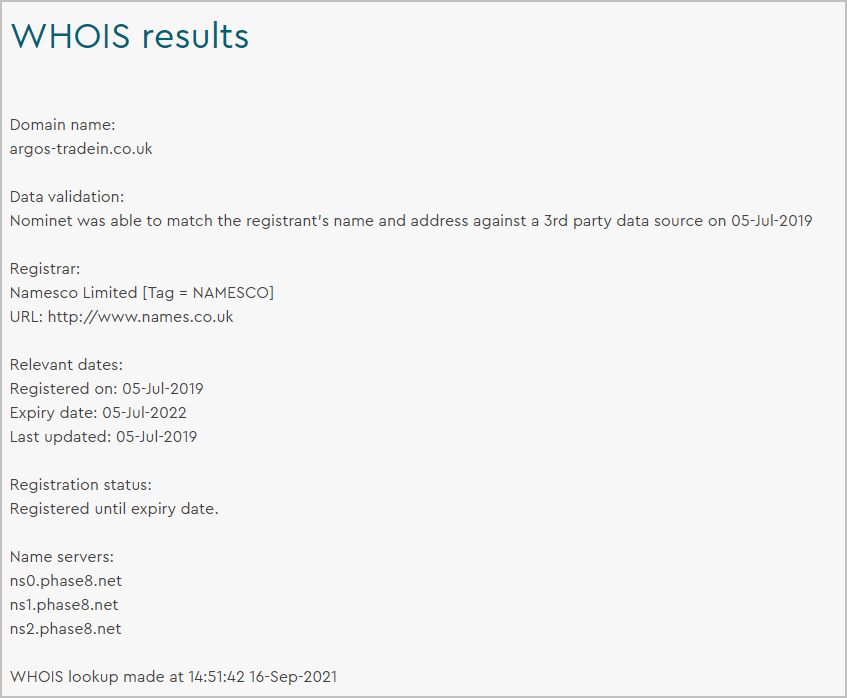The height and width of the screenshot is (698, 847).
Task: Click the ns0.phase8.net name server
Action: click(x=66, y=581)
